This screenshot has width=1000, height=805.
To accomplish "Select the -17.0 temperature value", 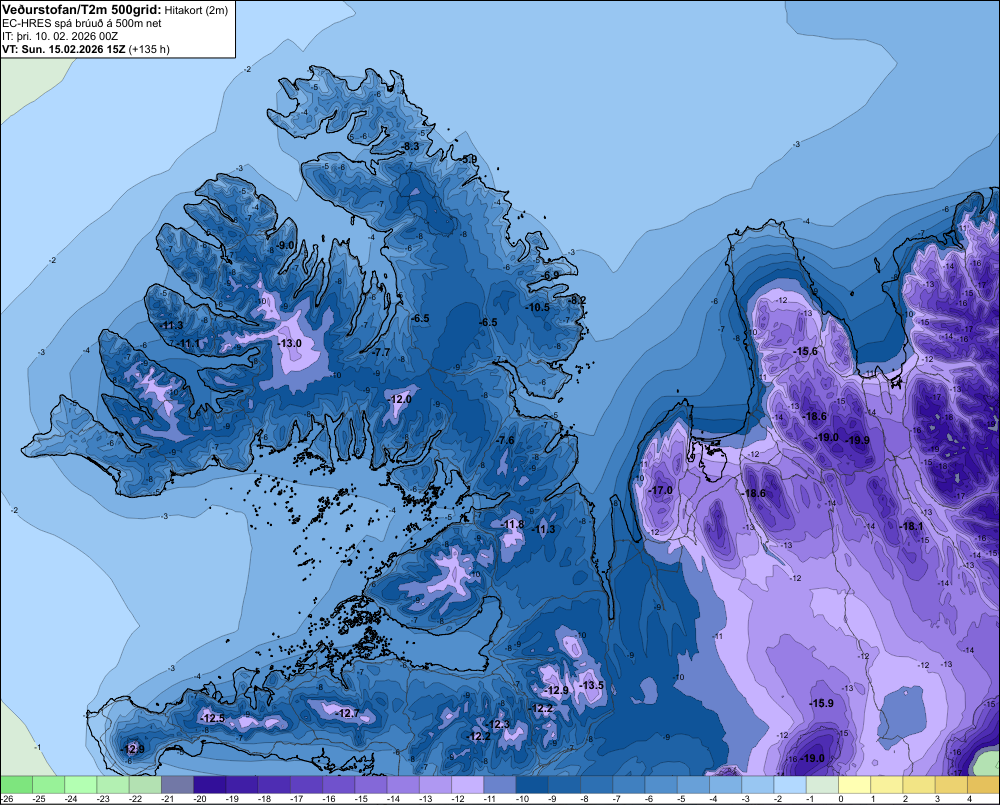I will click(660, 491).
